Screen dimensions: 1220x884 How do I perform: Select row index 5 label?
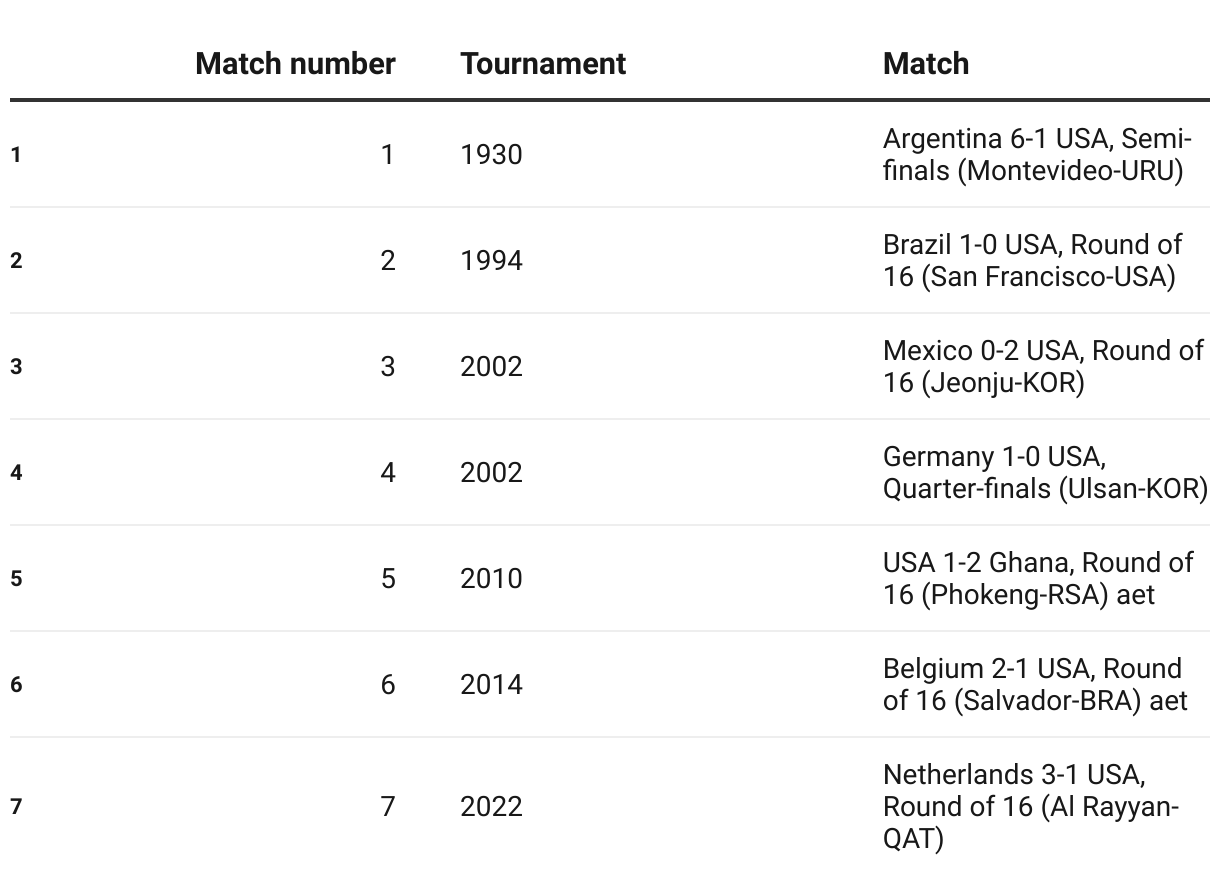point(16,579)
